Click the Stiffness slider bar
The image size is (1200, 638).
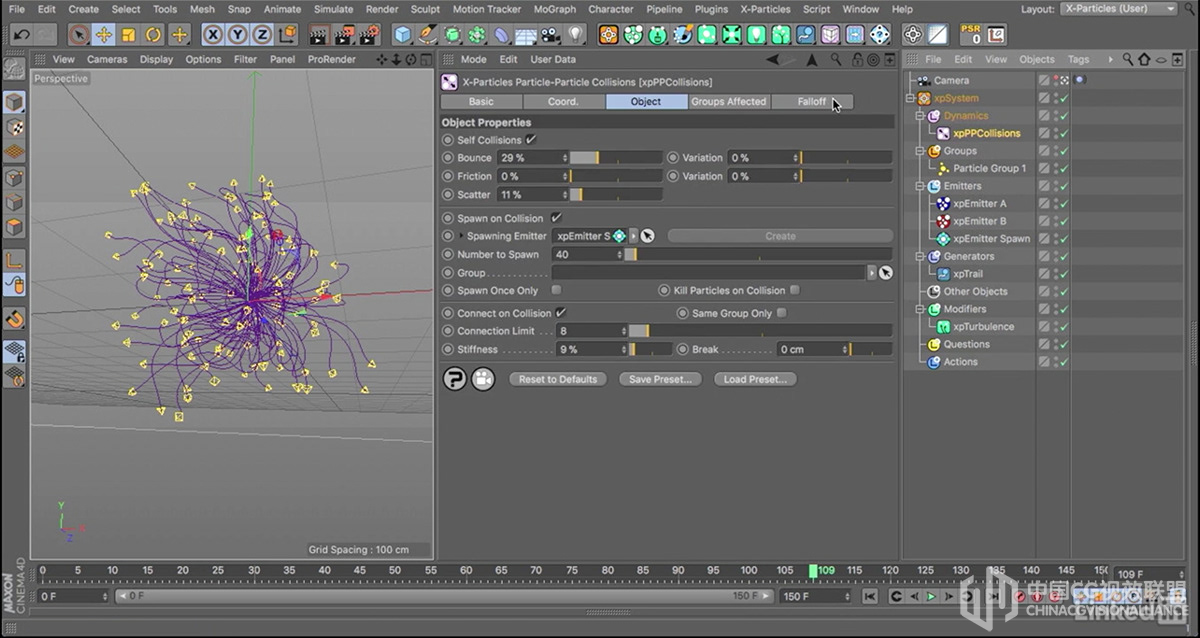(x=650, y=350)
